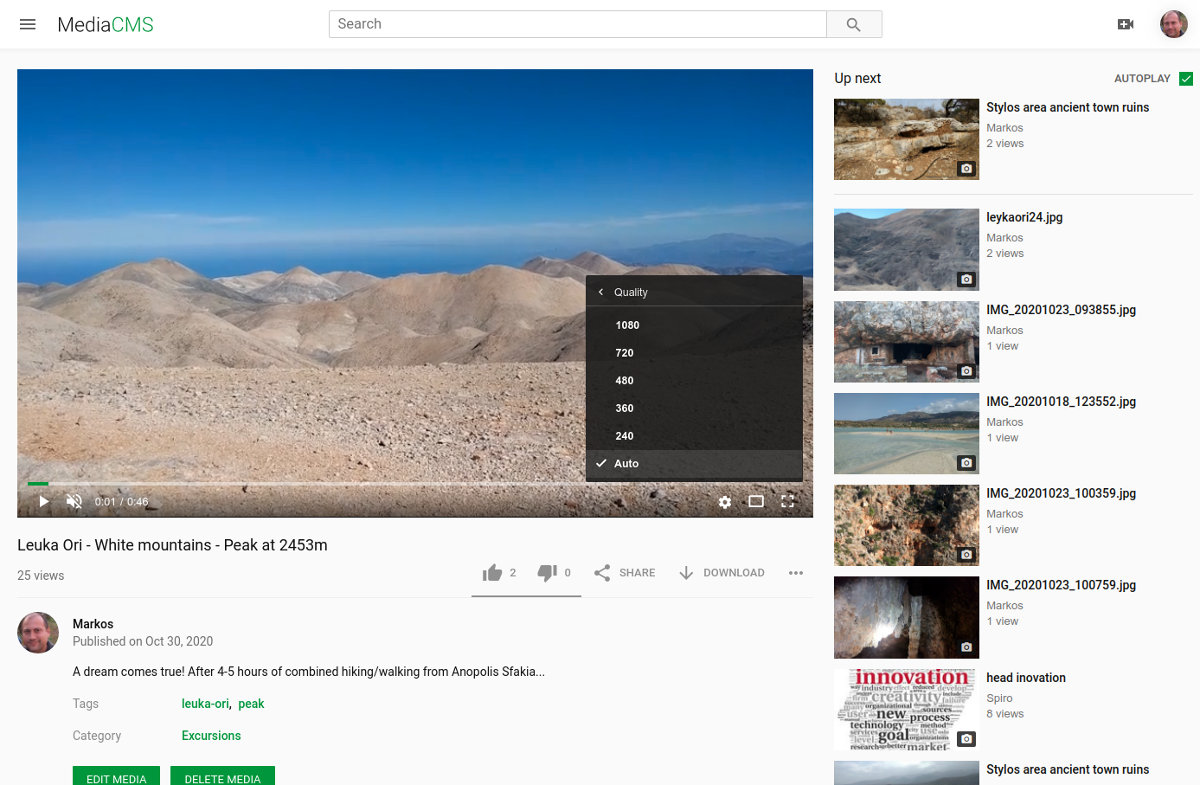The image size is (1200, 785).
Task: Toggle theater mode view
Action: point(756,502)
